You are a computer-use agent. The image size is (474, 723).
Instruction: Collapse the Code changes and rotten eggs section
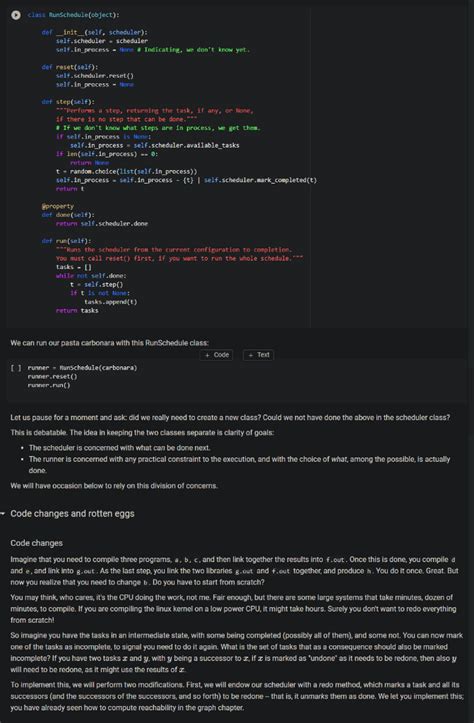pos(3,514)
